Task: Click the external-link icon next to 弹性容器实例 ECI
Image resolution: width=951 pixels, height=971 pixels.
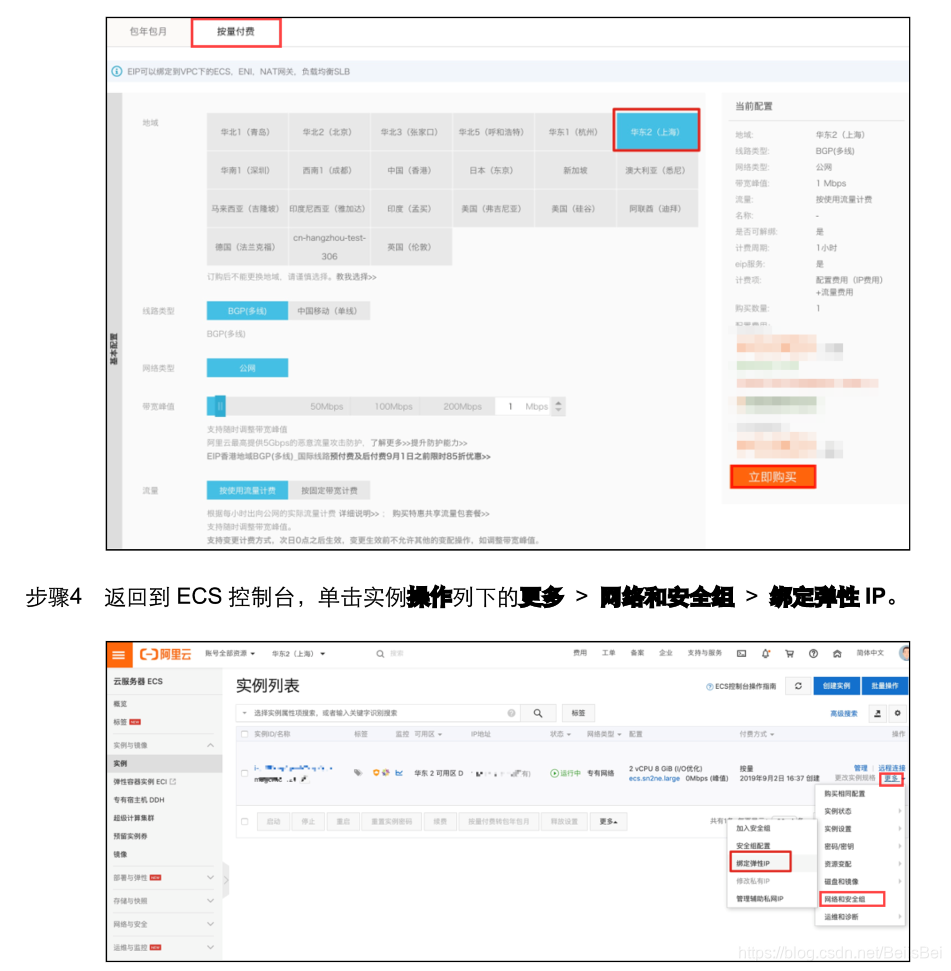Action: click(x=173, y=782)
